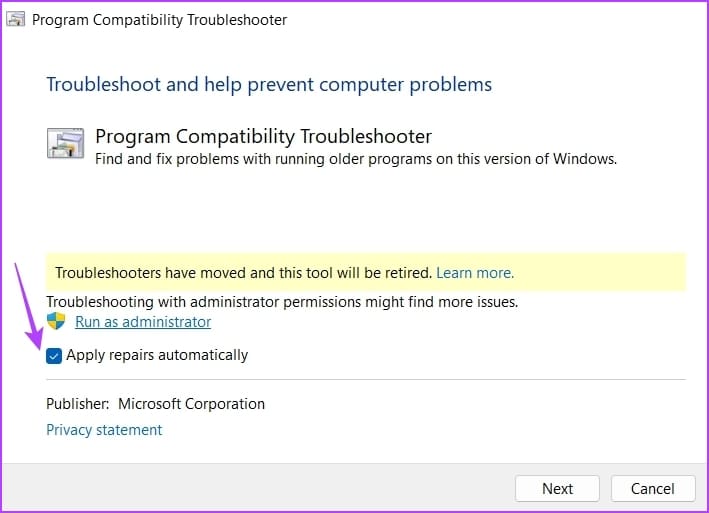Open the Learn more link
The width and height of the screenshot is (709, 513).
[x=474, y=272]
